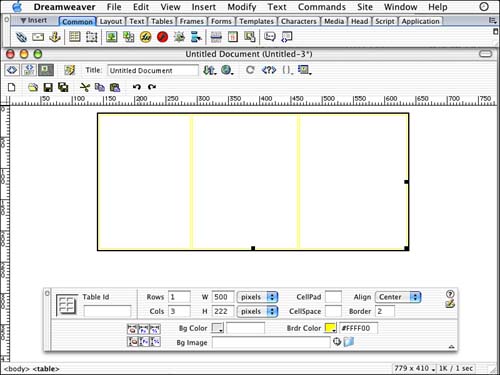500x375 pixels.
Task: Insert the Date icon
Action: [x=233, y=37]
